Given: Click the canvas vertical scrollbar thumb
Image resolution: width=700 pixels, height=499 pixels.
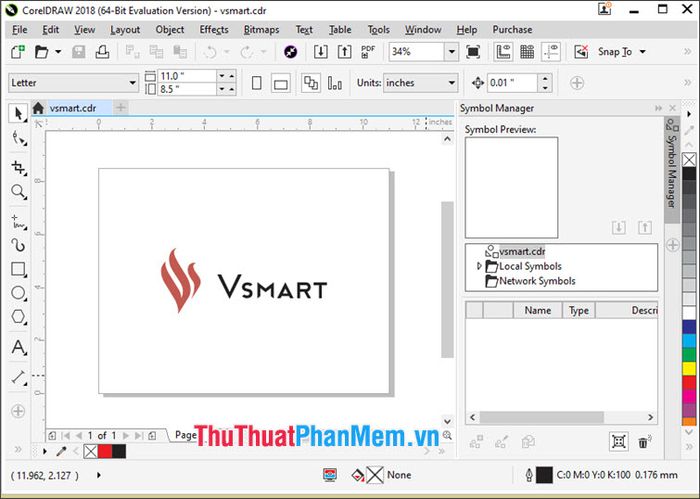Looking at the screenshot, I should (x=447, y=279).
